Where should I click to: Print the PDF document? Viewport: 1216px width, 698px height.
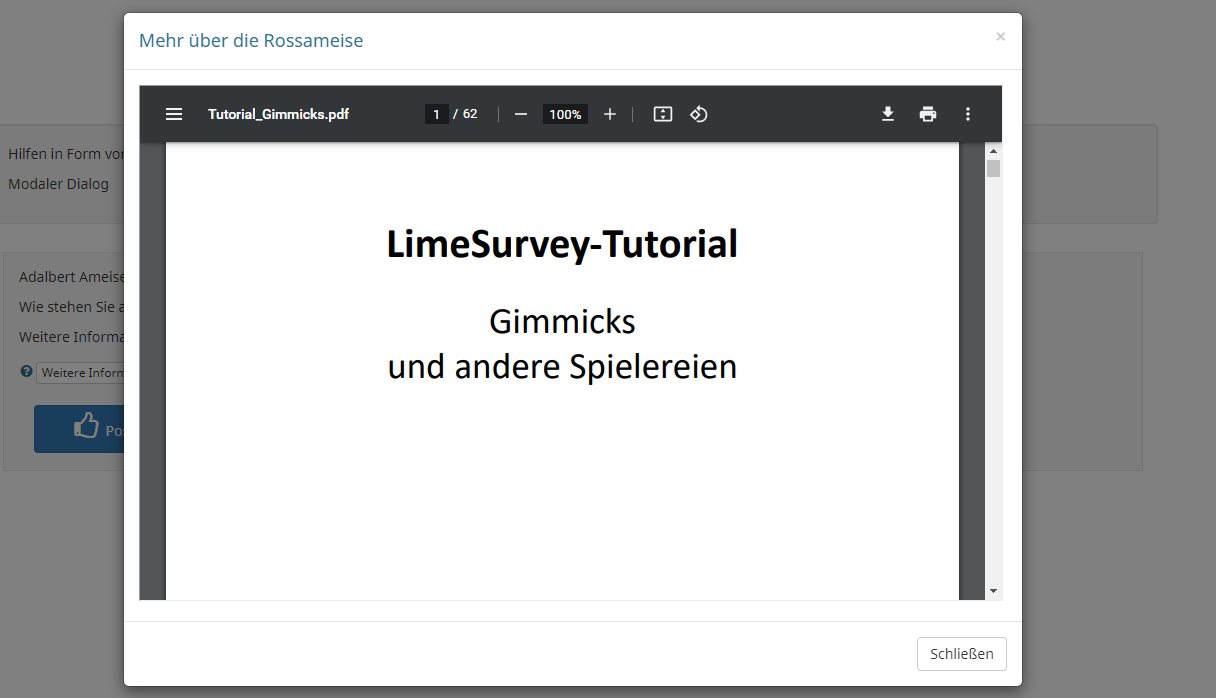(928, 114)
